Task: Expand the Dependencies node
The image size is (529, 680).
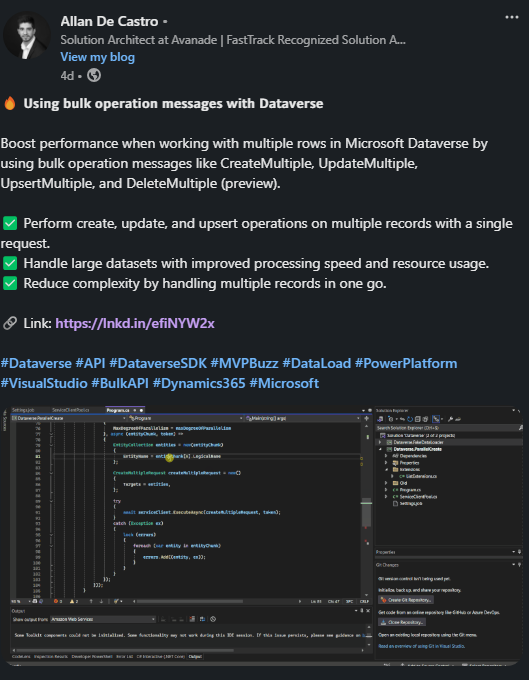Action: pyautogui.click(x=386, y=456)
